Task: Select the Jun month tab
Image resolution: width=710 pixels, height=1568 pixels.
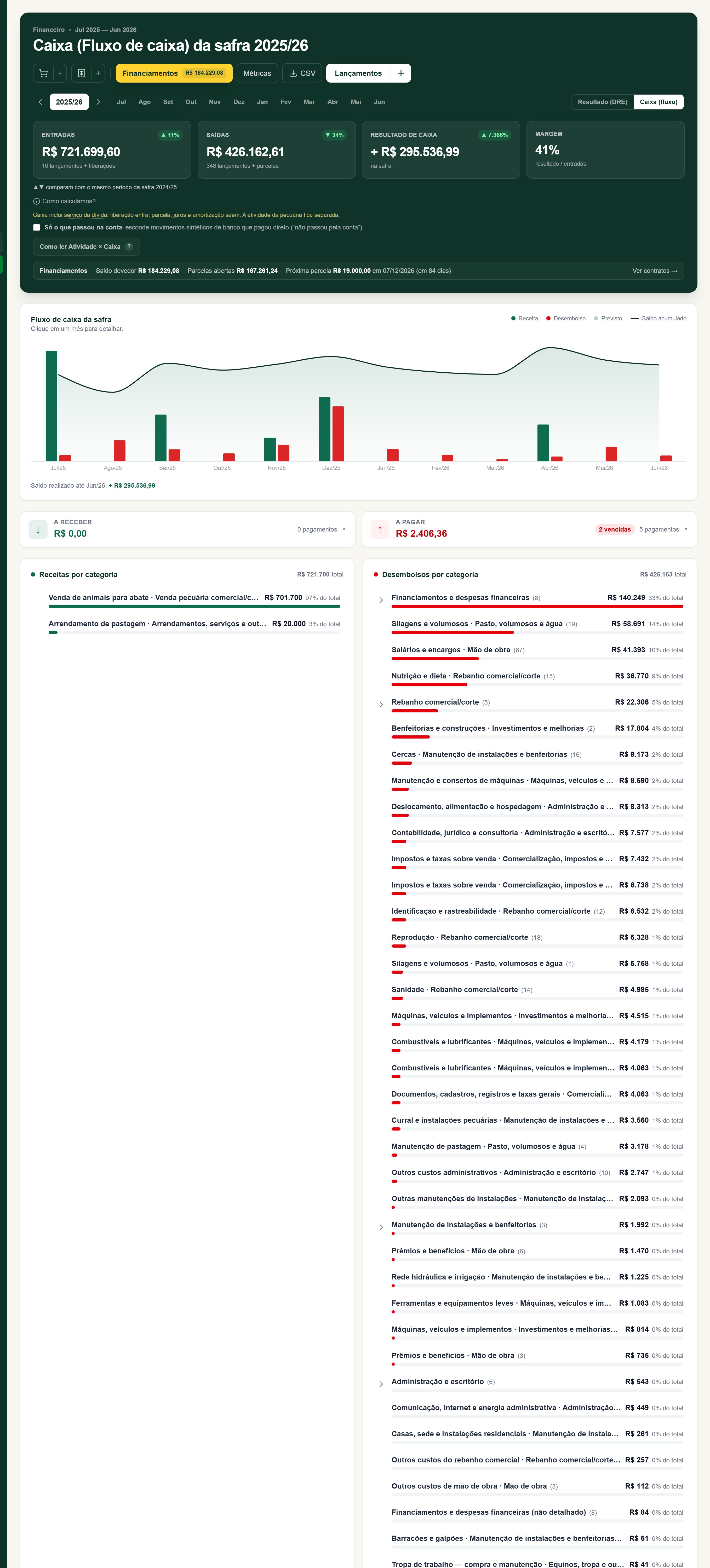Action: click(x=379, y=102)
